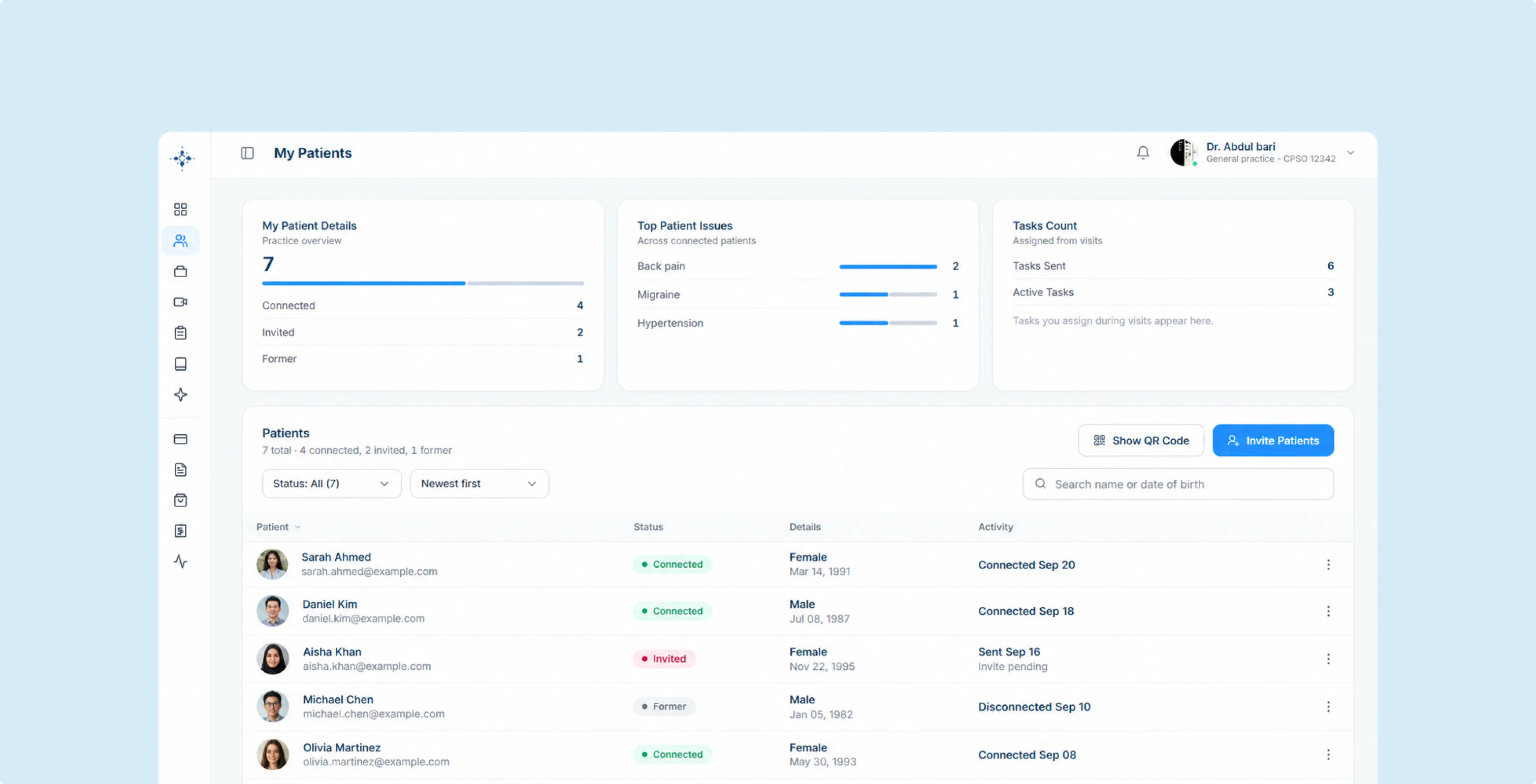The image size is (1536, 784).
Task: Open the notifications bell
Action: pyautogui.click(x=1142, y=153)
